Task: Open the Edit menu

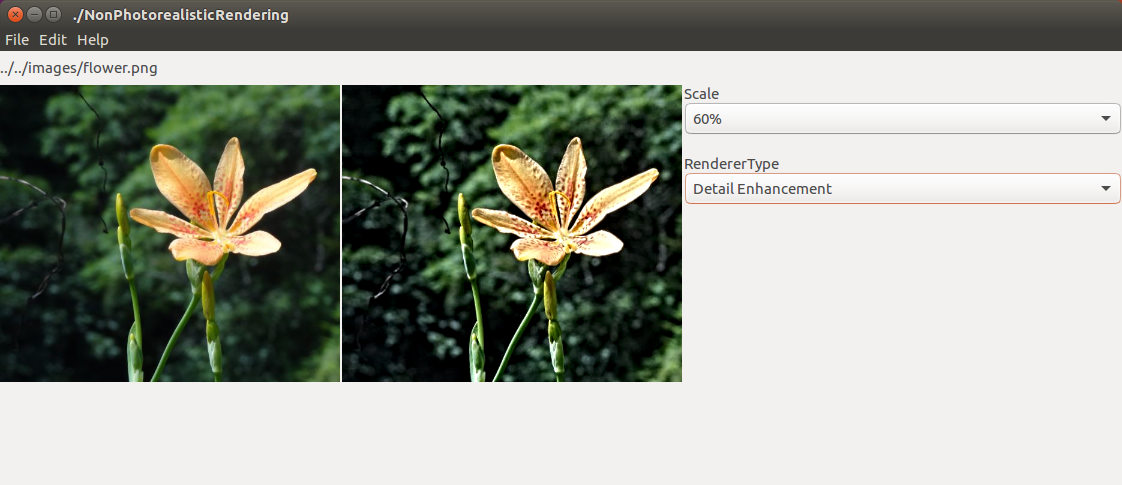Action: 53,40
